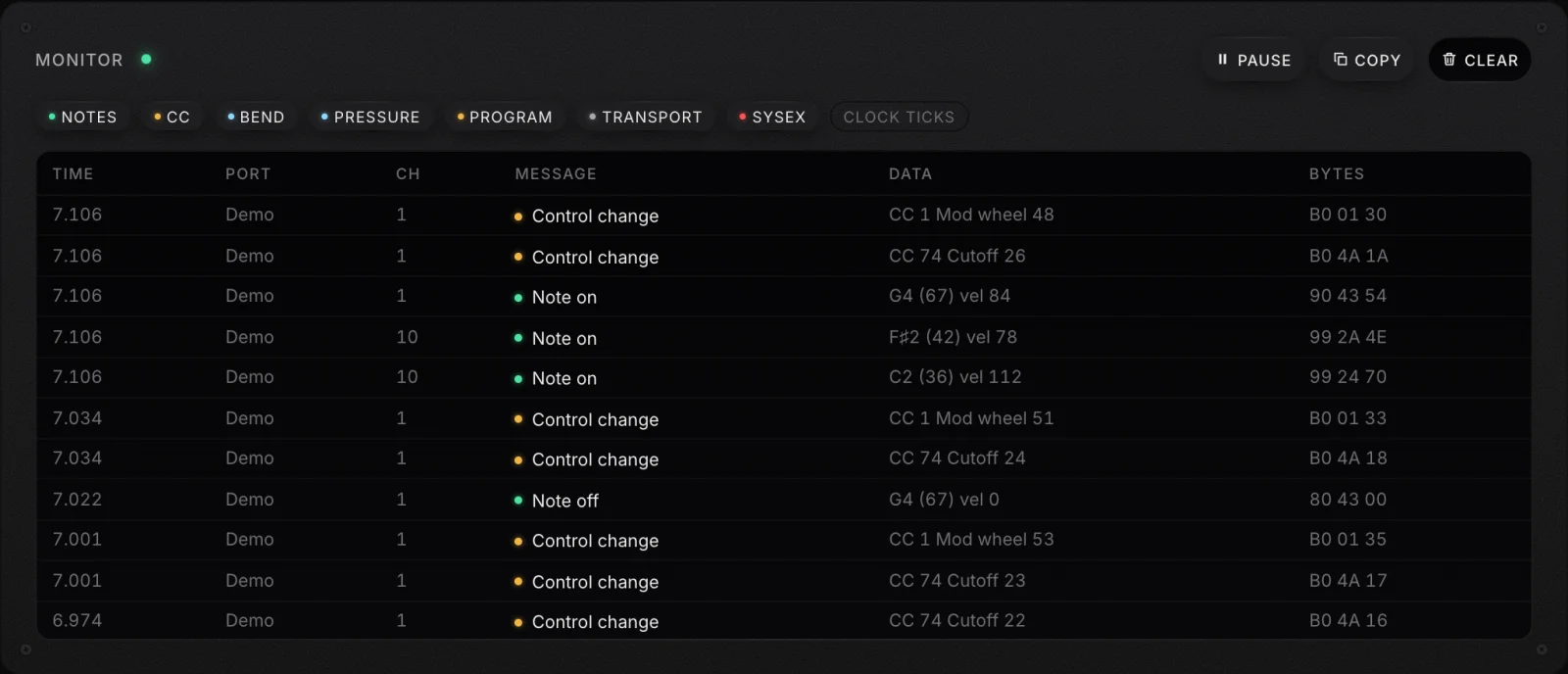Viewport: 1568px width, 674px height.
Task: Select the row CC 1 Mod wheel 48
Action: [784, 215]
